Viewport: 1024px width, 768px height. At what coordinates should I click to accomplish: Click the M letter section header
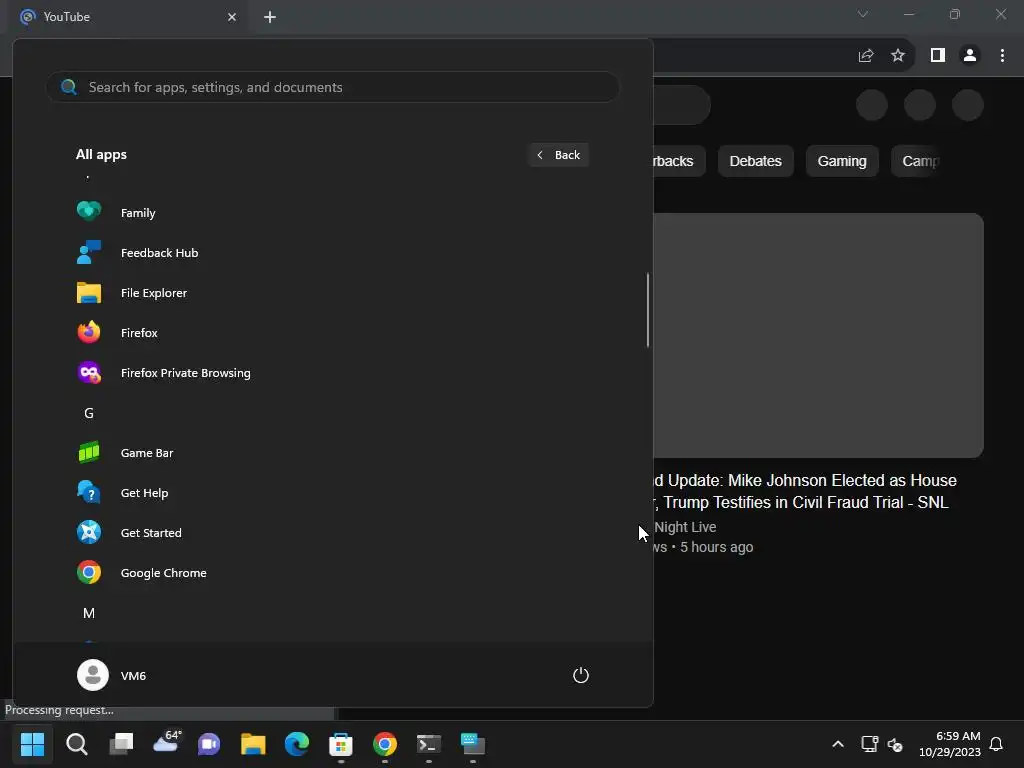coord(89,613)
